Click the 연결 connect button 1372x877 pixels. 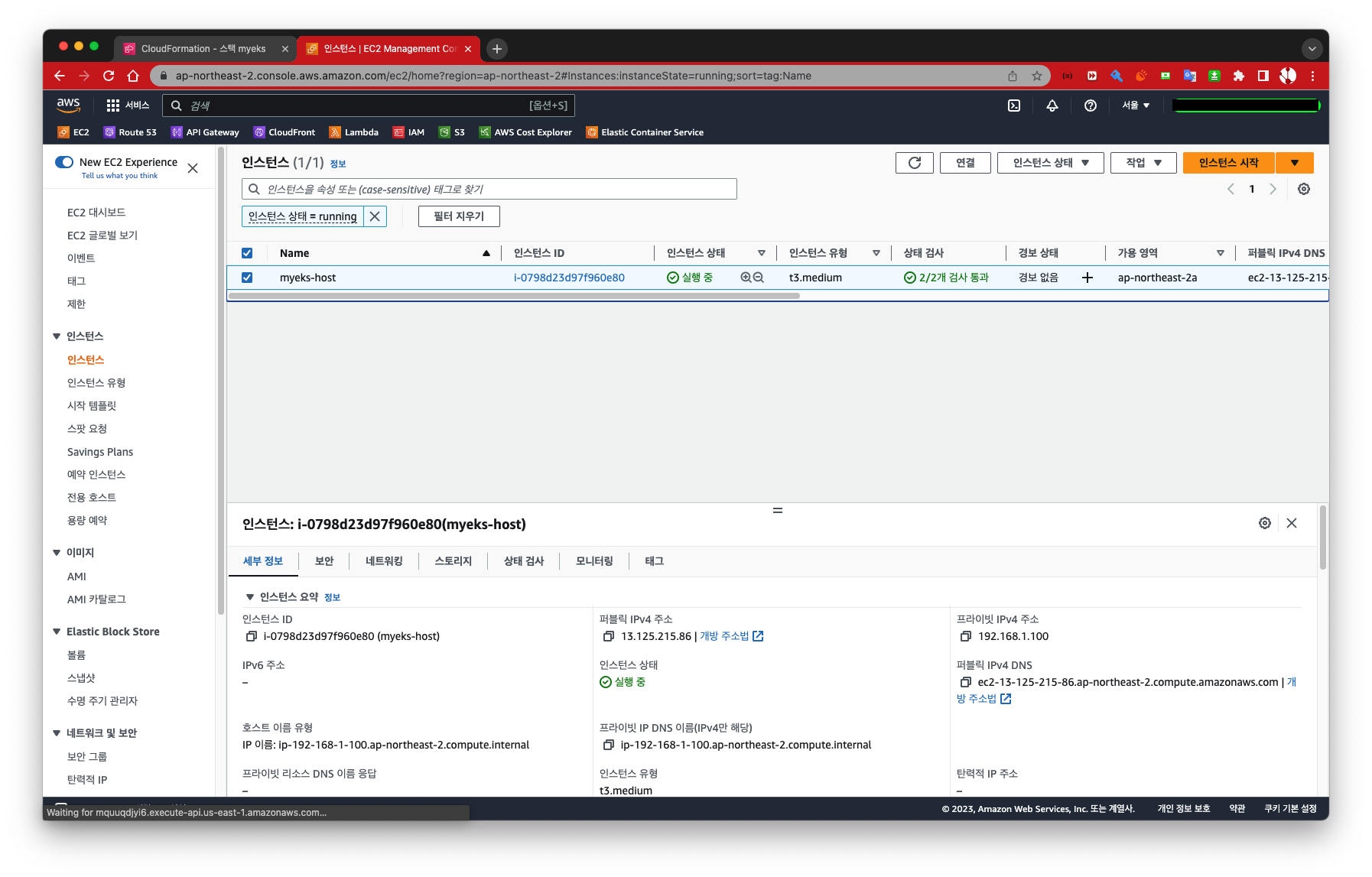point(966,163)
